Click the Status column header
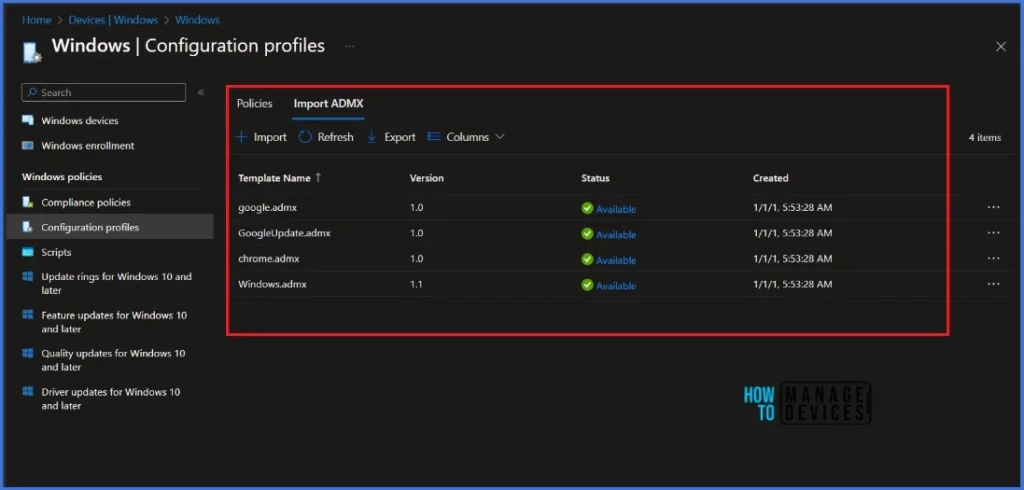The width and height of the screenshot is (1024, 490). pyautogui.click(x=595, y=178)
